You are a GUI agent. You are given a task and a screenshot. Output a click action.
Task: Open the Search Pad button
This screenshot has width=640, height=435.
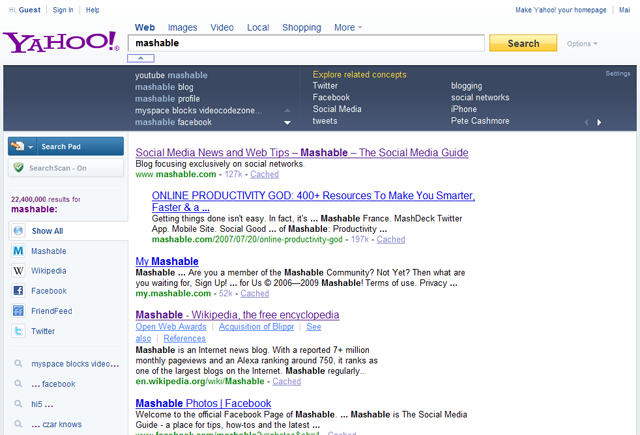pos(66,146)
